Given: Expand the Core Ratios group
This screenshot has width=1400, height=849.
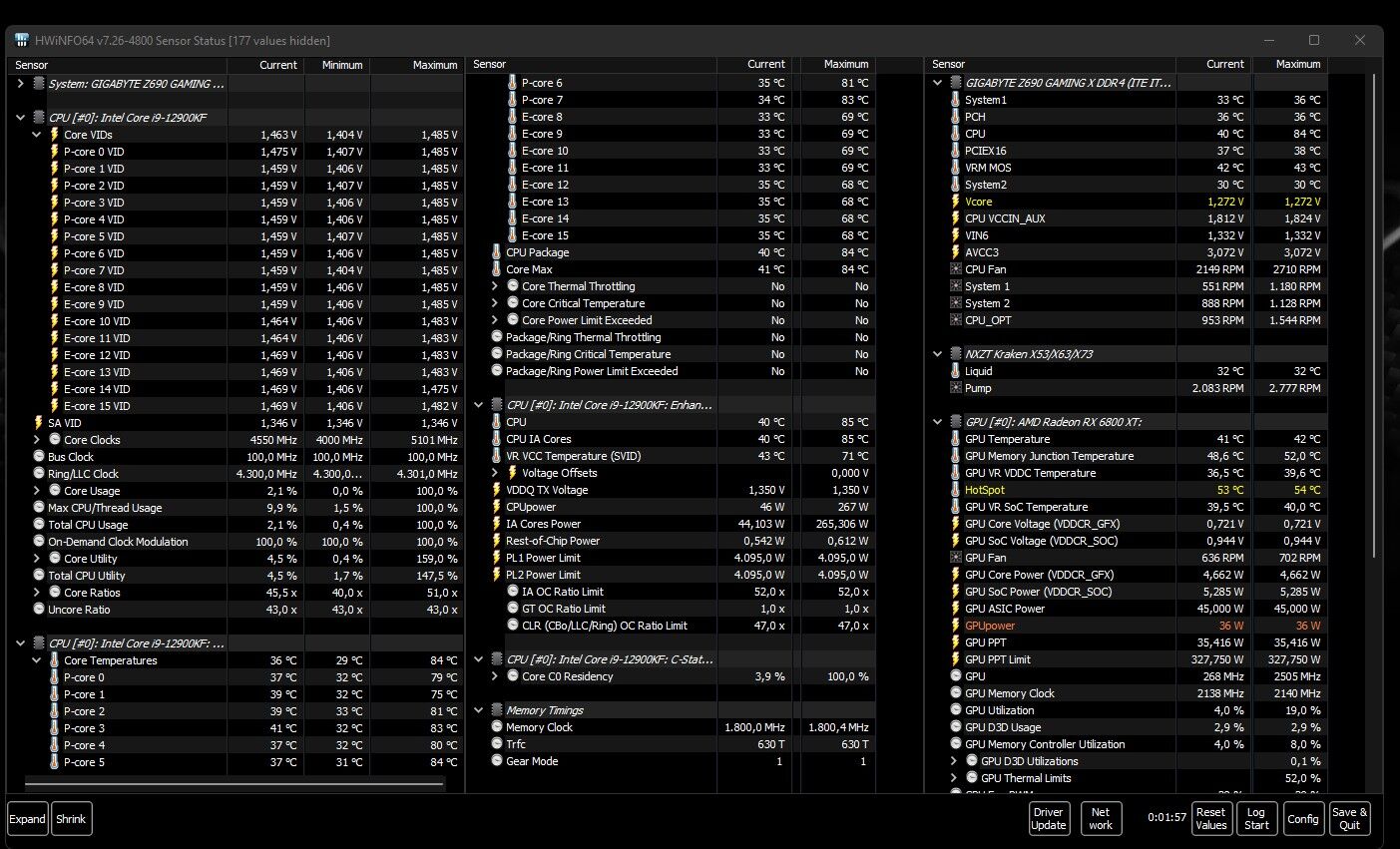Looking at the screenshot, I should pyautogui.click(x=37, y=593).
